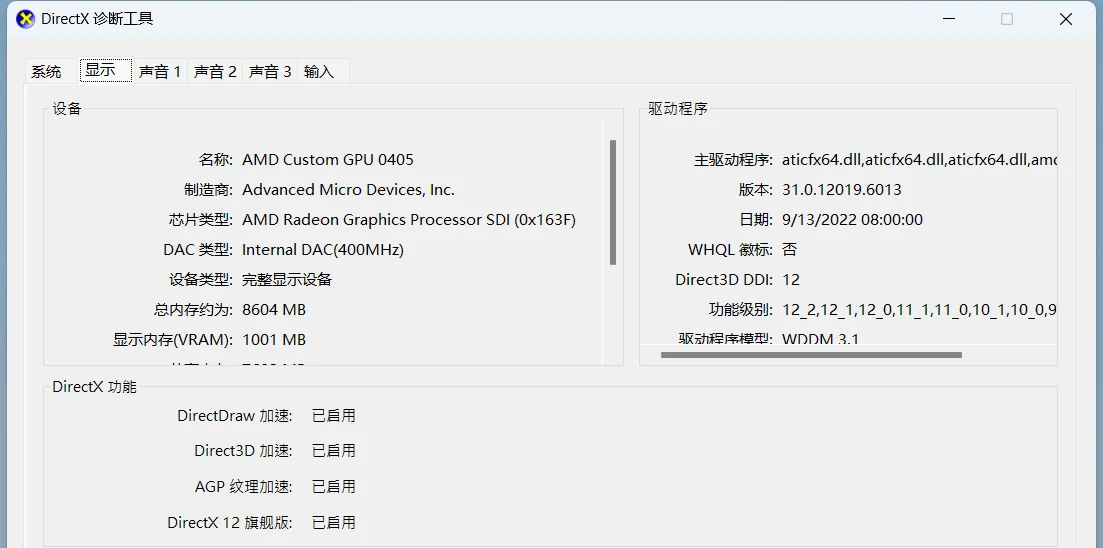The image size is (1103, 548).
Task: Click the aticfx64.dll main driver list
Action: [x=919, y=160]
